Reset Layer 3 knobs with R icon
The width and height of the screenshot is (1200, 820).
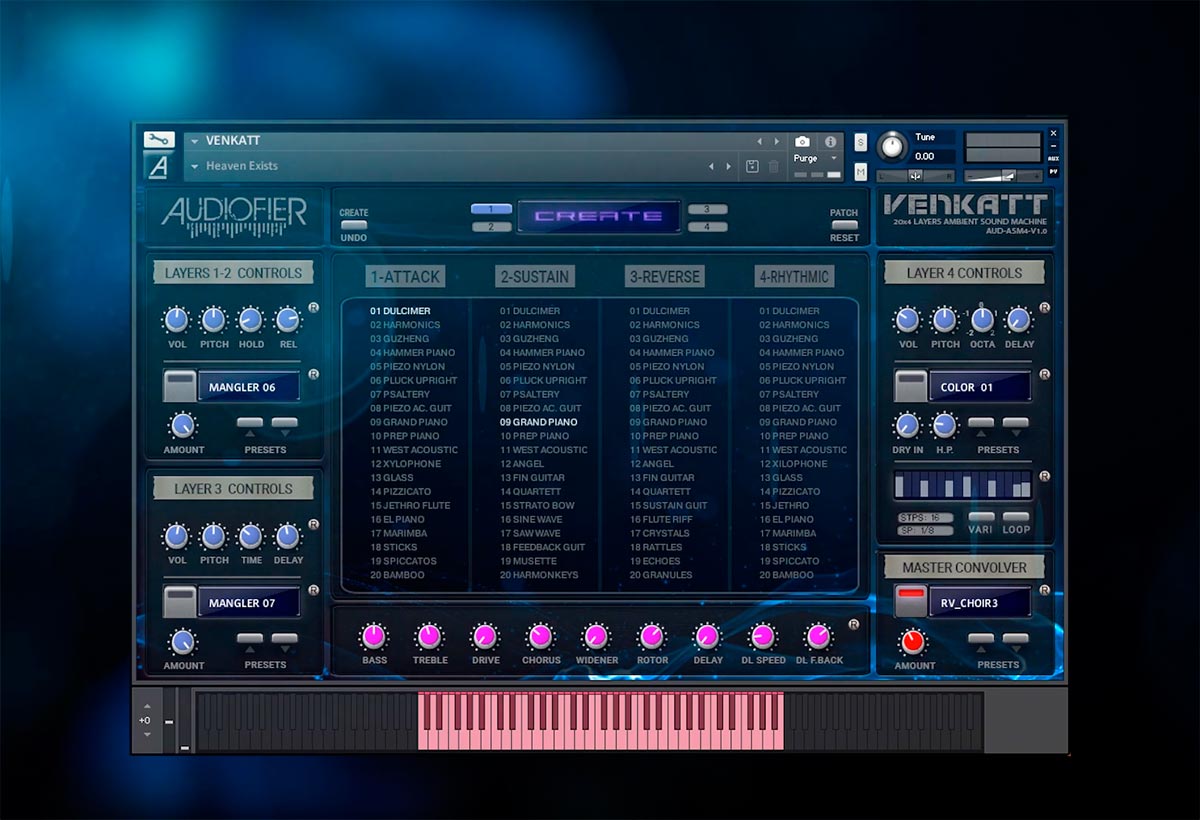click(x=314, y=524)
